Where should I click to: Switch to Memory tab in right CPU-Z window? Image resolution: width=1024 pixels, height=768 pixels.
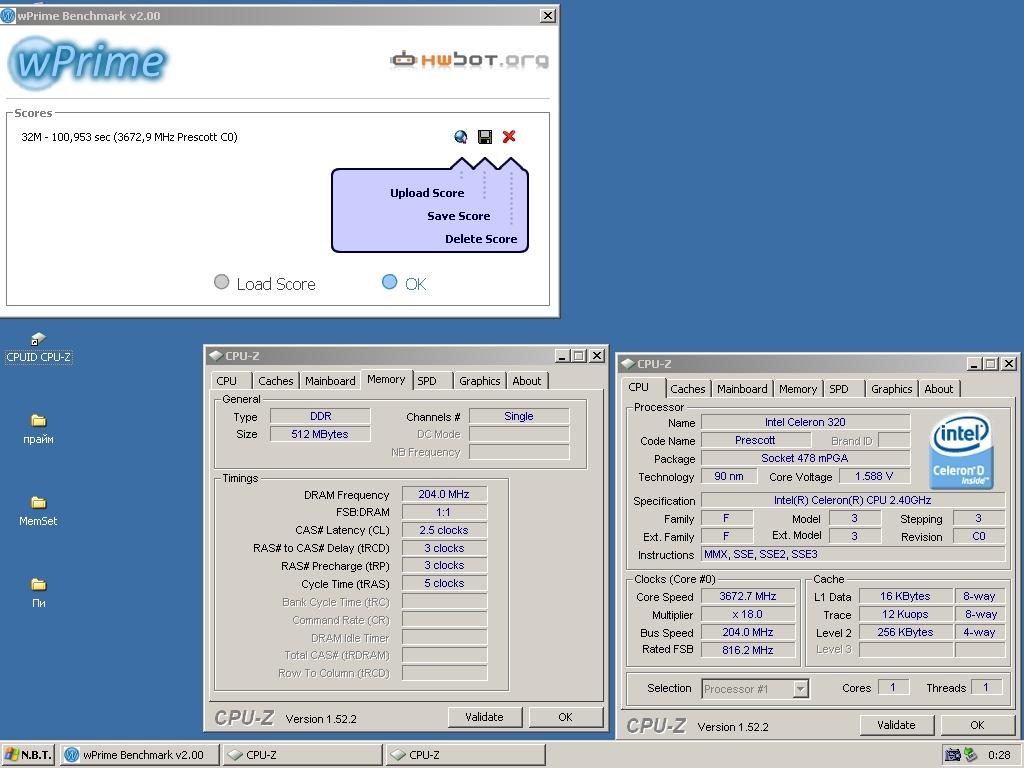coord(798,389)
